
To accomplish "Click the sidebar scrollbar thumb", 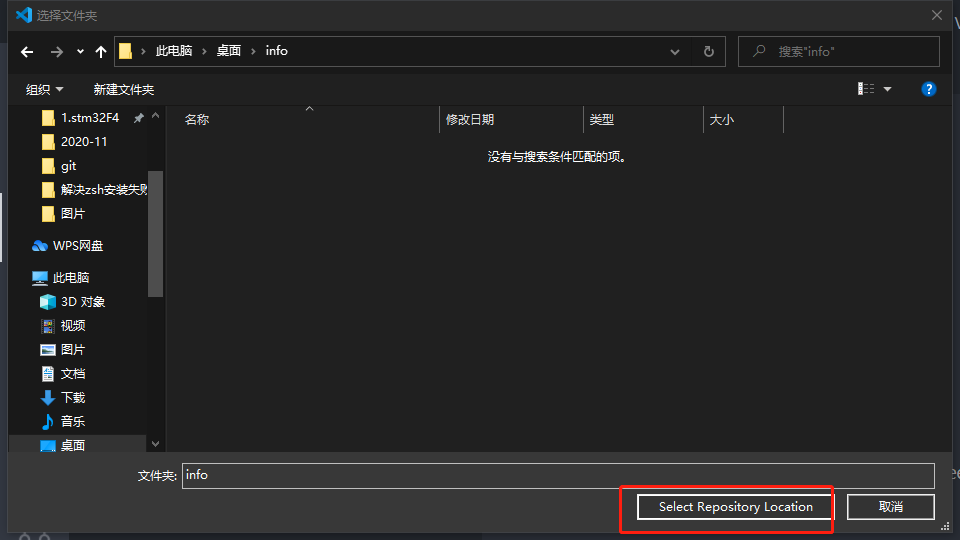I will coord(156,233).
